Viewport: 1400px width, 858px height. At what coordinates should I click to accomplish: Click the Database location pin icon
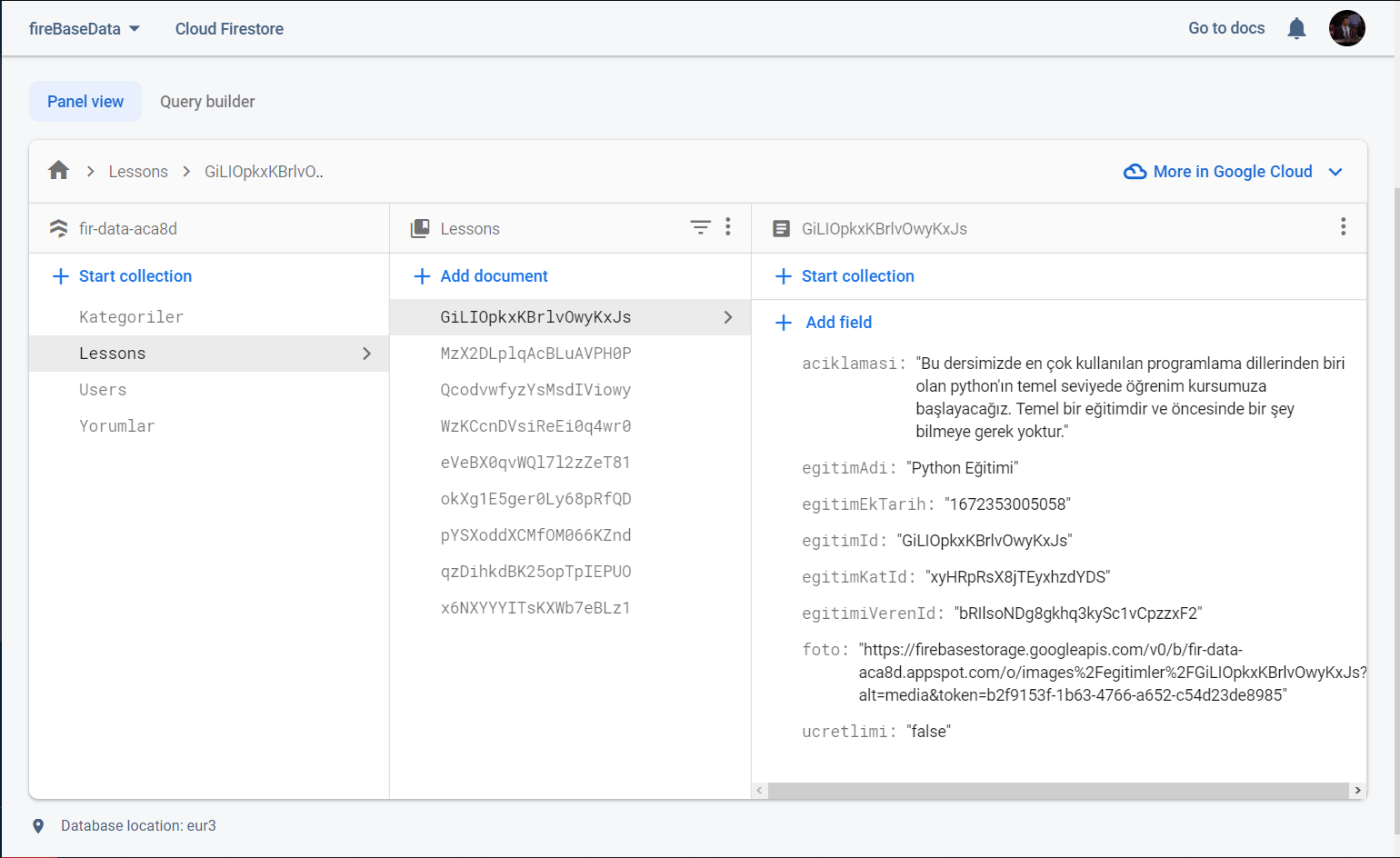pyautogui.click(x=38, y=826)
